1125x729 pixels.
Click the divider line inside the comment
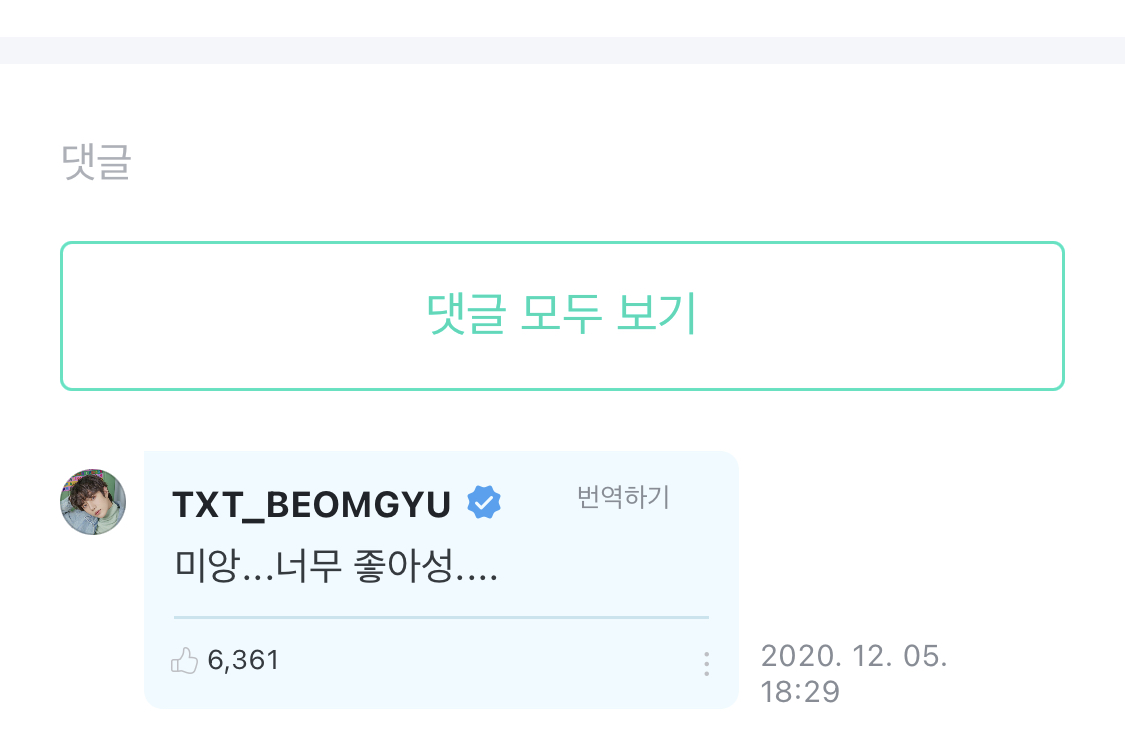pos(441,617)
